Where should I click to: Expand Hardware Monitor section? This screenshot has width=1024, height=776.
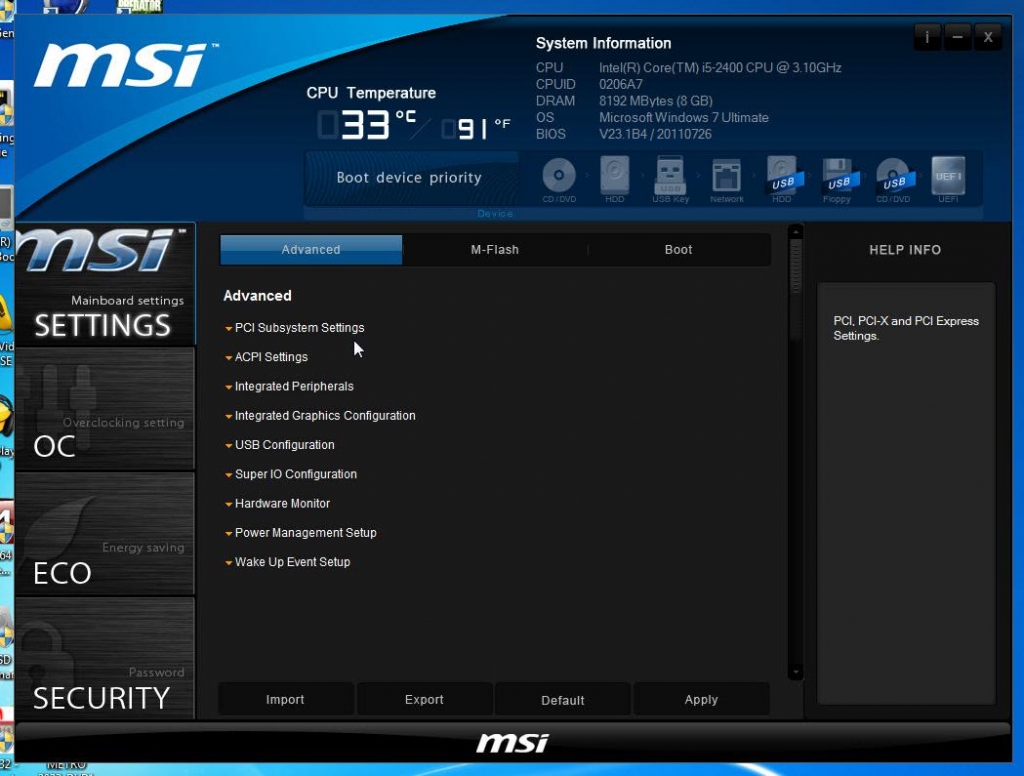pos(282,504)
